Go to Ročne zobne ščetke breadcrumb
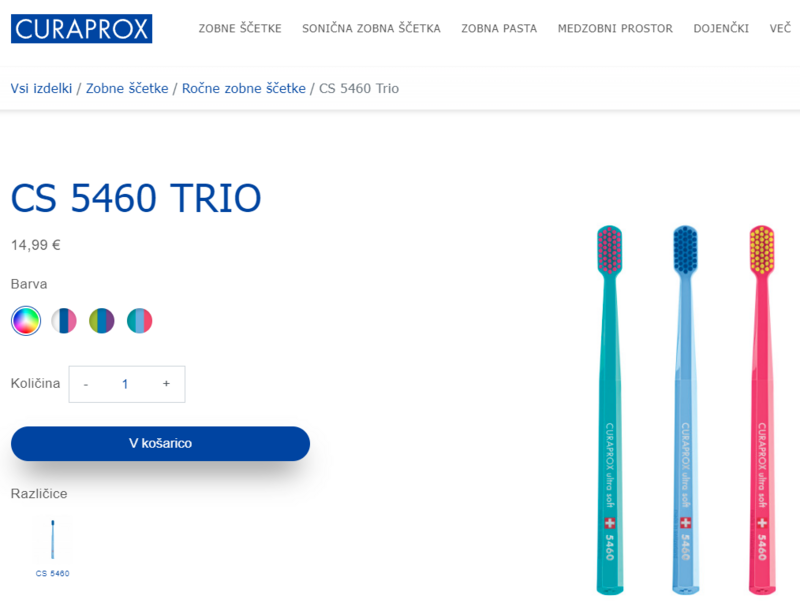Viewport: 800px width, 603px height. coord(244,88)
